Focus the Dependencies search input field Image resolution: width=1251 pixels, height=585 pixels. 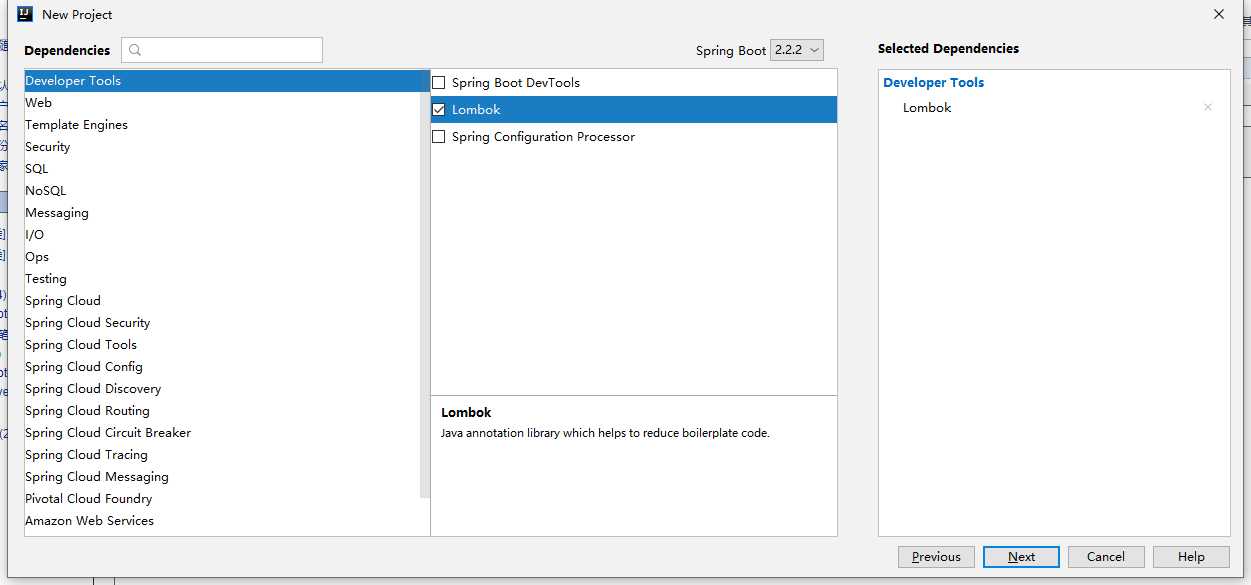click(x=222, y=50)
